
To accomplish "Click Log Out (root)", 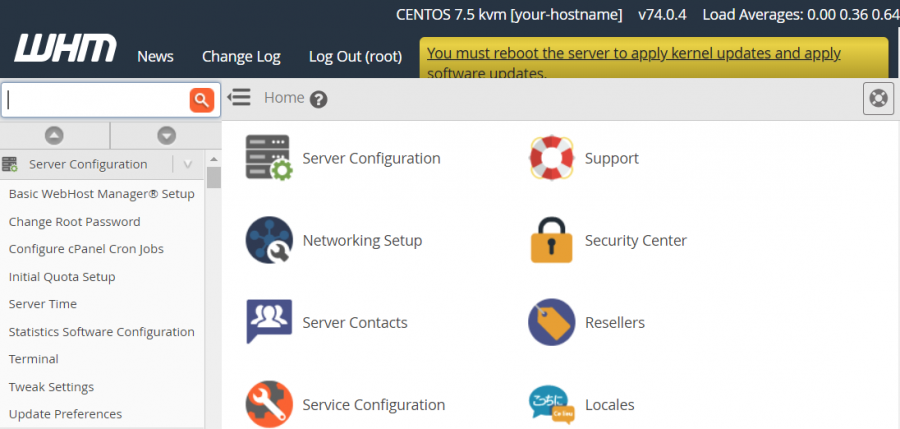I will click(355, 56).
